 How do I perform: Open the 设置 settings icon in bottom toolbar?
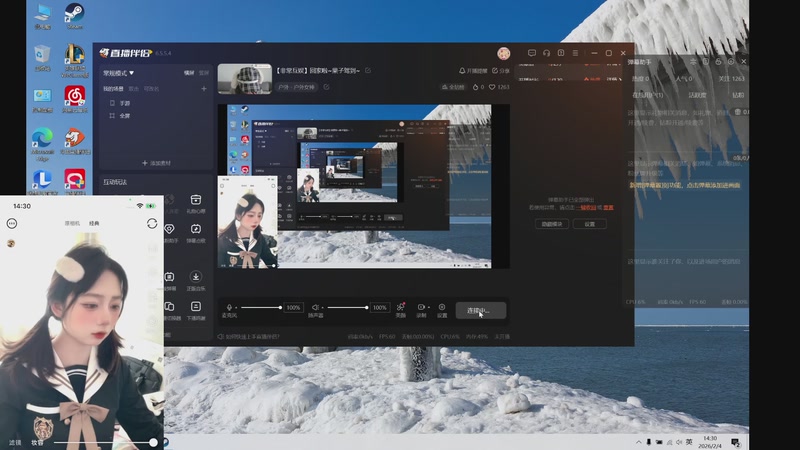pos(442,307)
